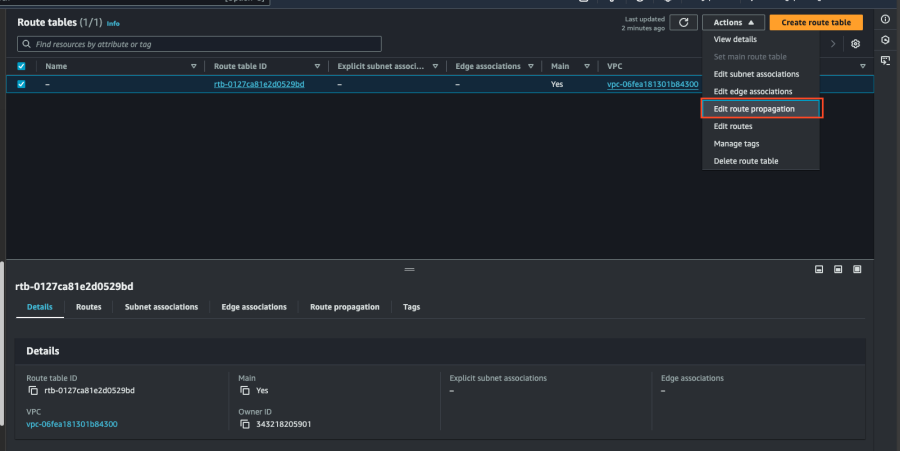Open the info panel icon on right sidebar

pos(885,20)
